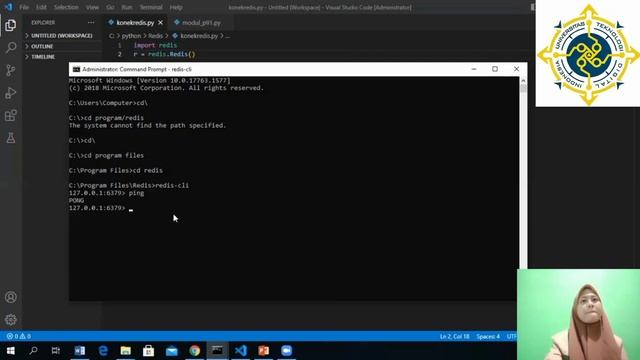Launch Microsoft Edge from the taskbar
Viewport: 640px width, 360px height.
coord(103,351)
